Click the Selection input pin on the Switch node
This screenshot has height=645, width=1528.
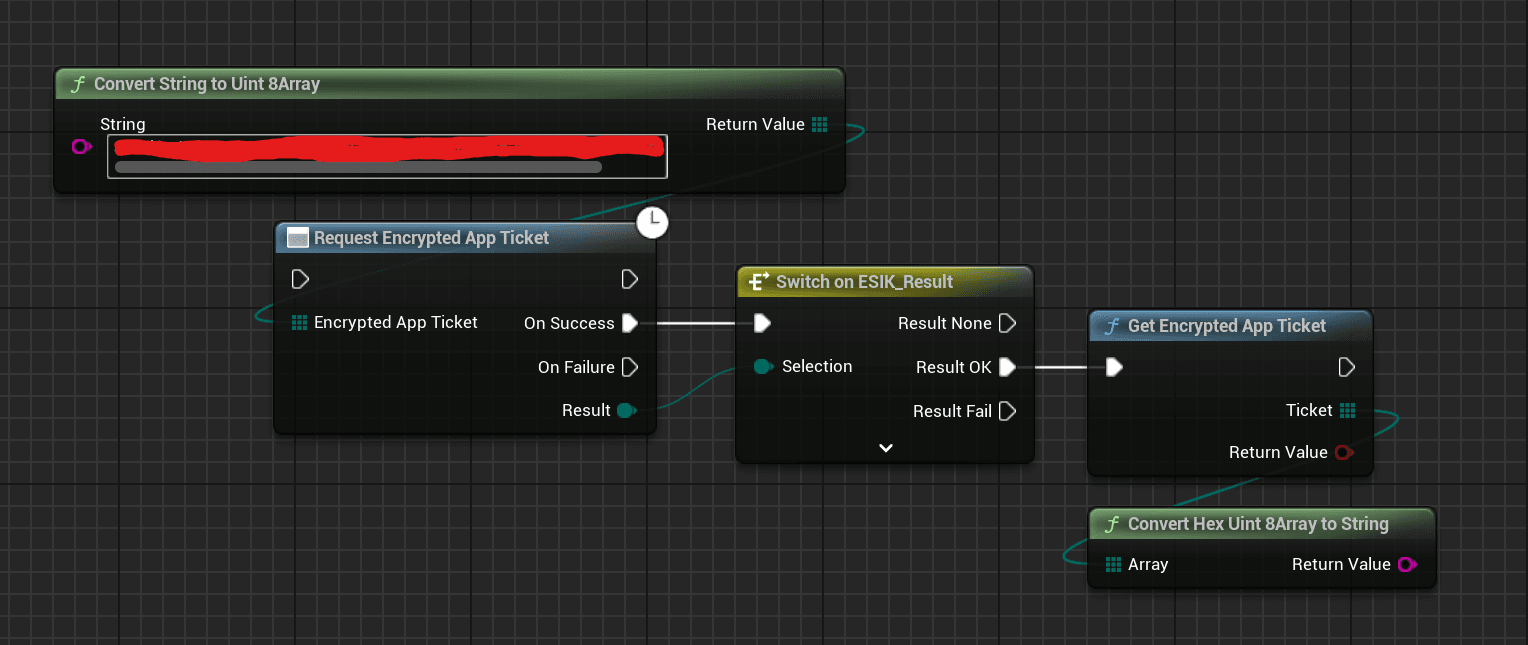tap(763, 366)
